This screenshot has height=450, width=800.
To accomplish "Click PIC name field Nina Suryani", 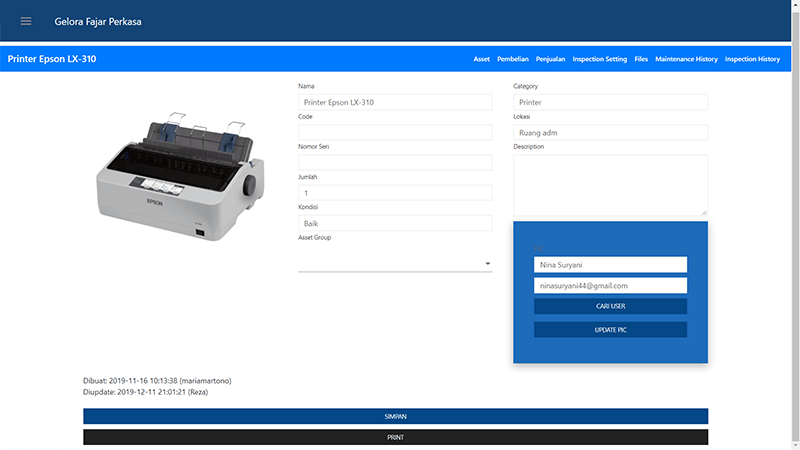I will click(610, 265).
